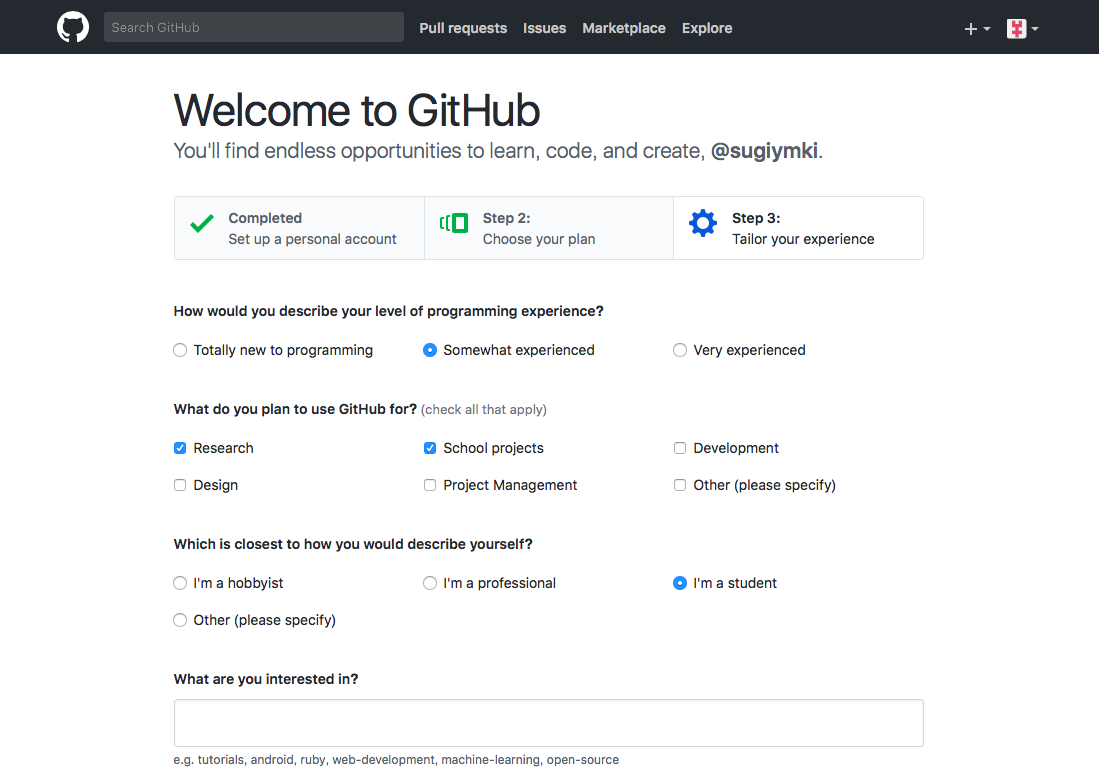Open the Explore link
Viewport: 1099px width, 777px height.
[x=707, y=28]
